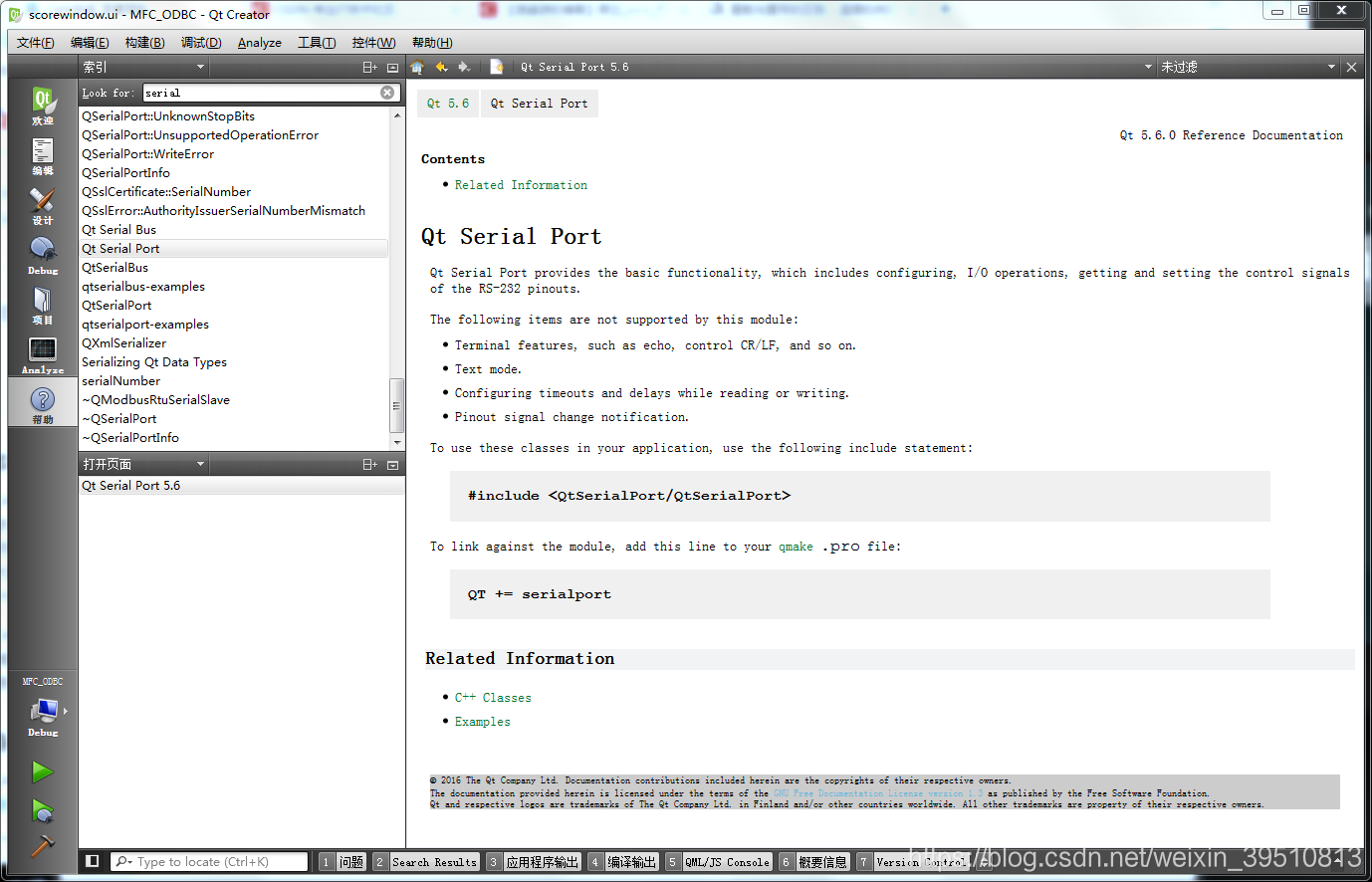Split the index side panel
Viewport: 1372px width, 882px height.
[x=369, y=67]
